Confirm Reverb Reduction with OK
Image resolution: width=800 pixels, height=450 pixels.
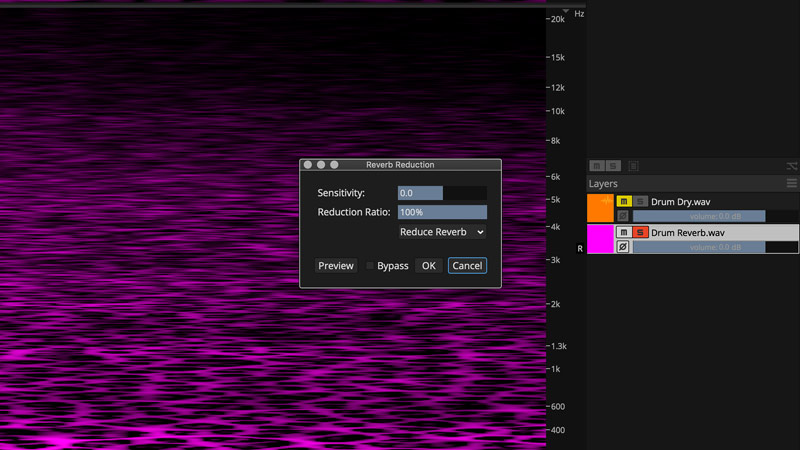coord(429,265)
